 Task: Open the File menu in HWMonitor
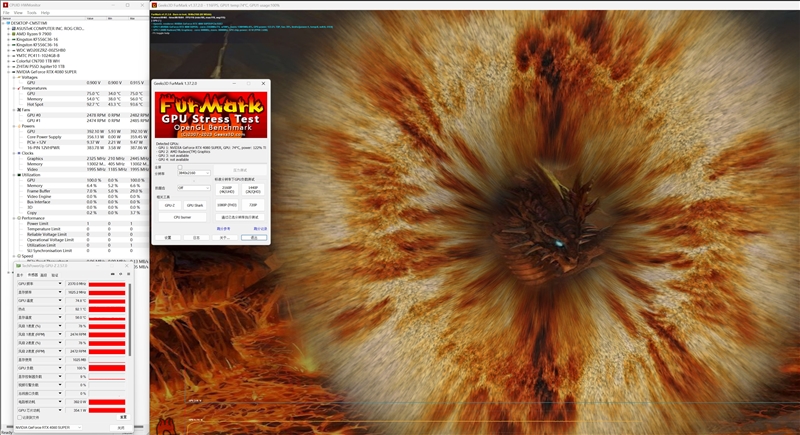(x=6, y=13)
